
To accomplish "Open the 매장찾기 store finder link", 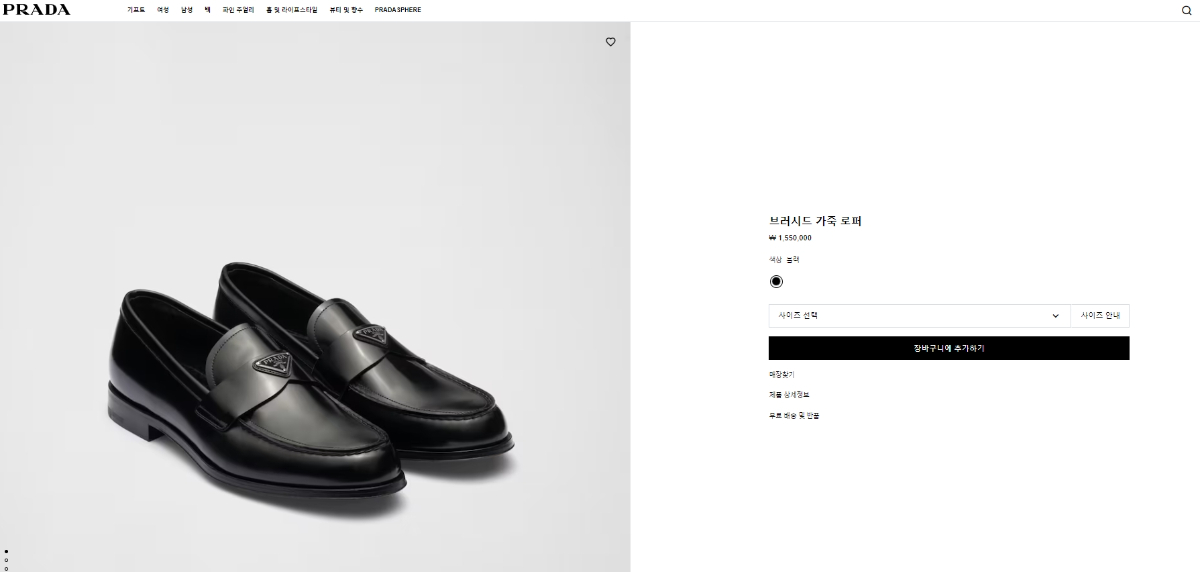I will pos(781,374).
